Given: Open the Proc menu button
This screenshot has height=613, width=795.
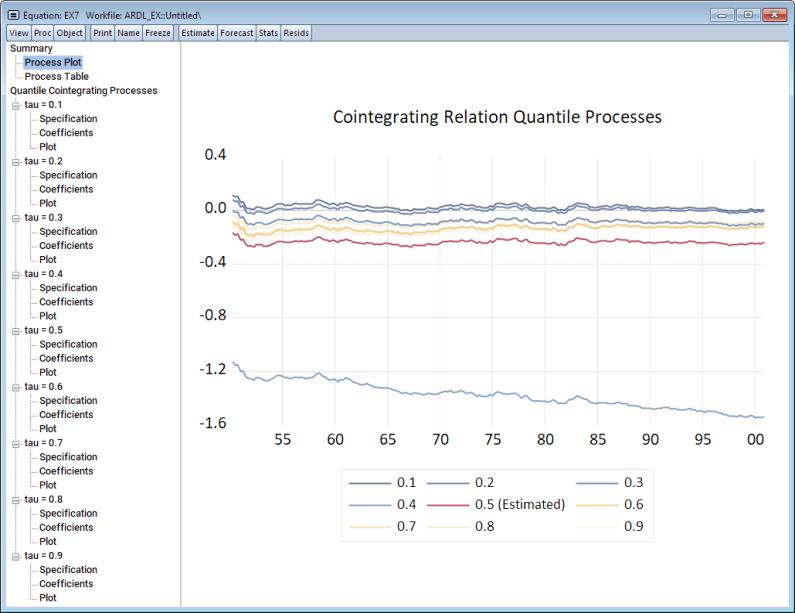Looking at the screenshot, I should click(x=42, y=33).
